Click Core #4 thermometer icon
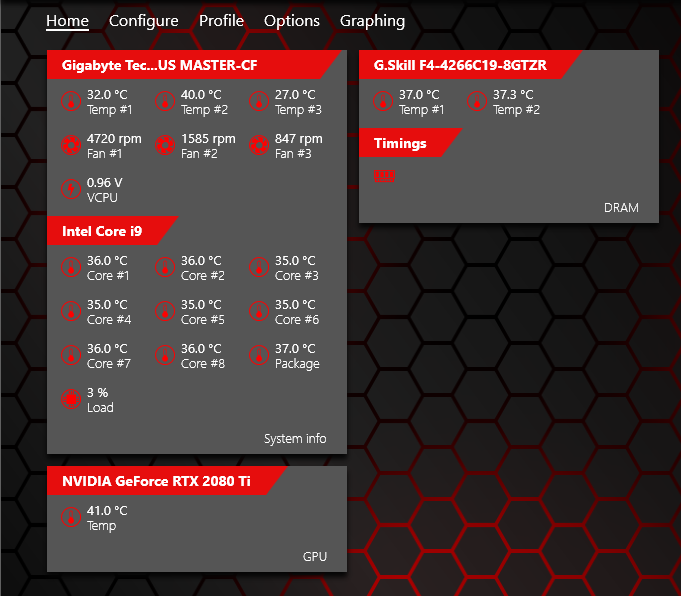The width and height of the screenshot is (681, 596). pyautogui.click(x=71, y=311)
